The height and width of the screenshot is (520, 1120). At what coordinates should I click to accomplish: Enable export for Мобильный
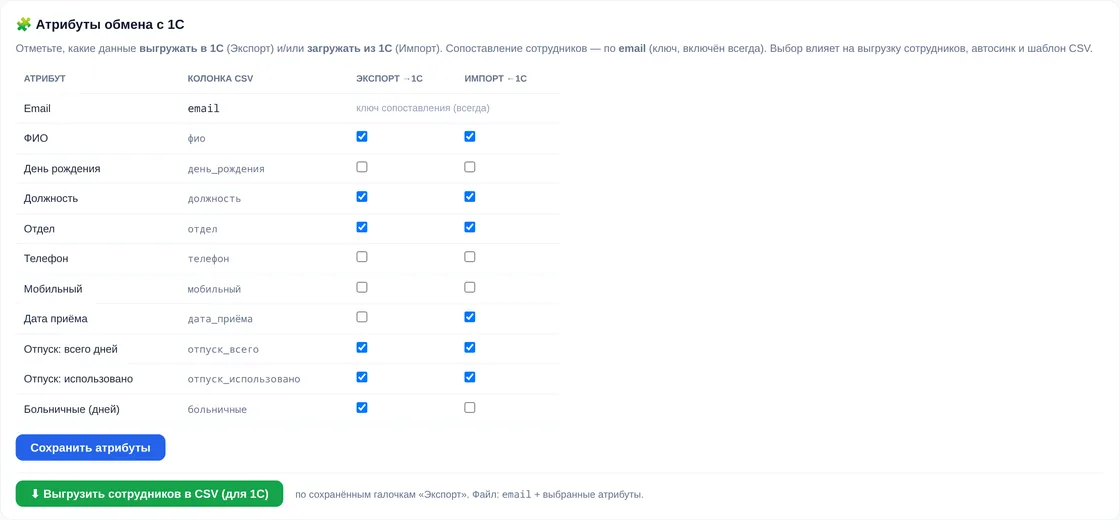pos(362,287)
